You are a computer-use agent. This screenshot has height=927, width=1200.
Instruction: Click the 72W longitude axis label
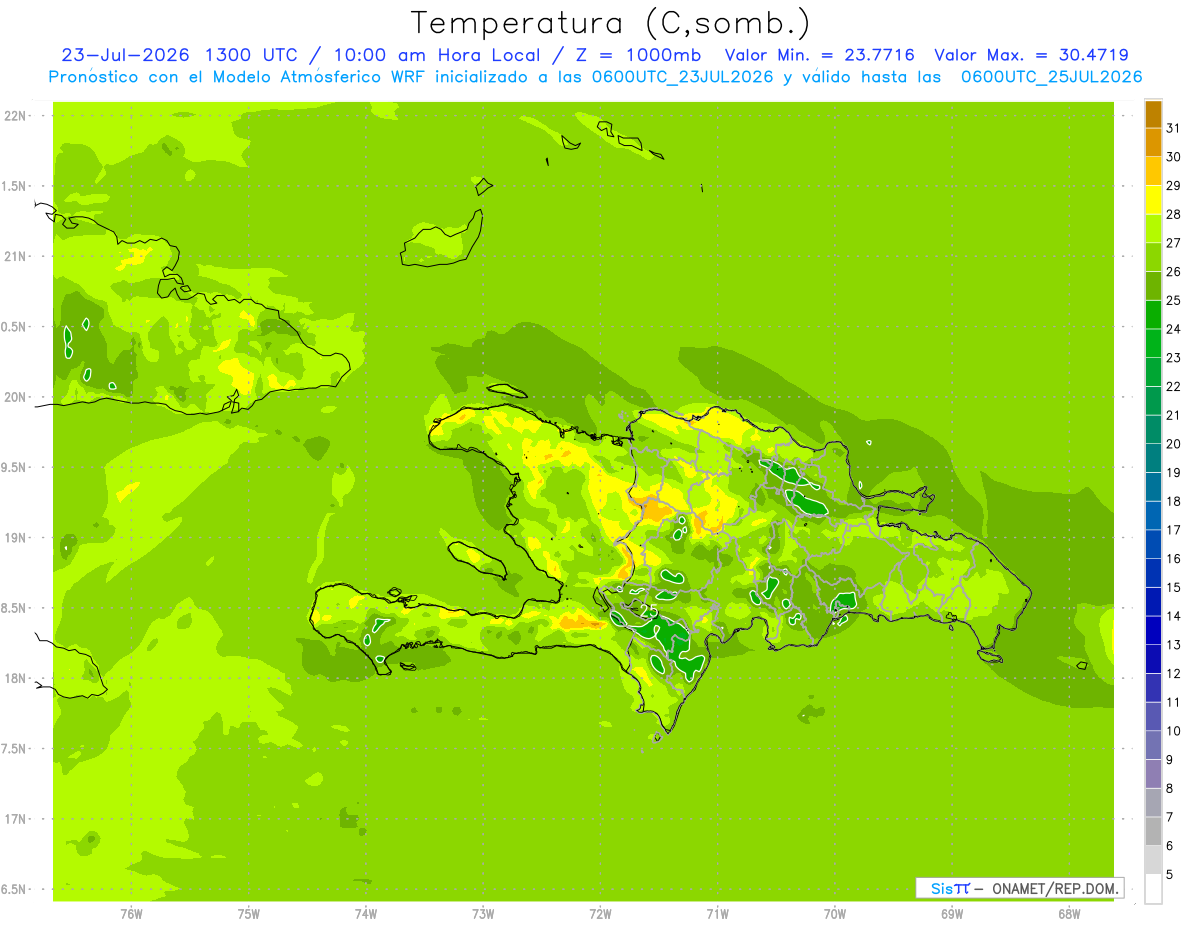click(600, 913)
